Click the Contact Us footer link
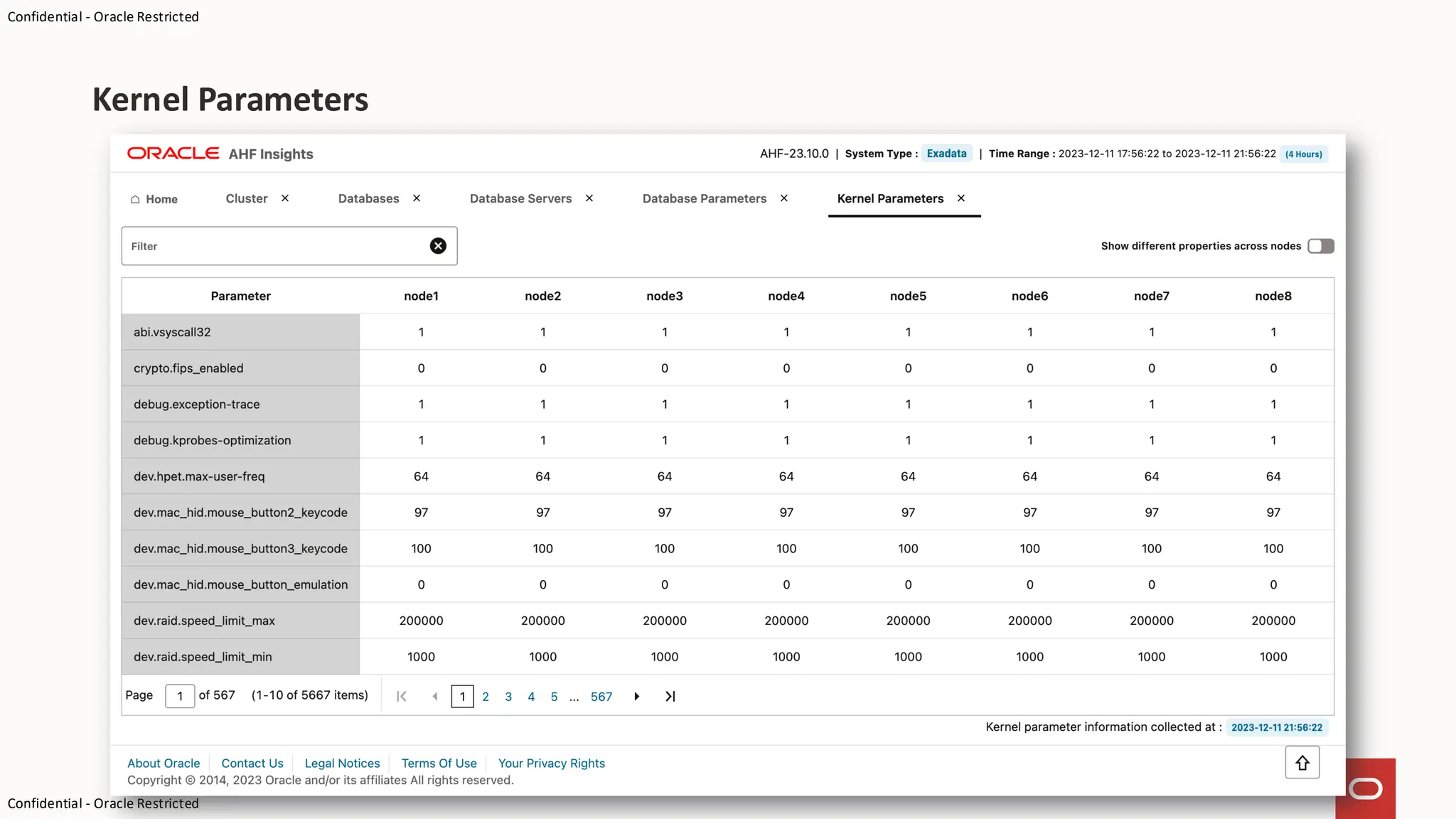 click(252, 763)
